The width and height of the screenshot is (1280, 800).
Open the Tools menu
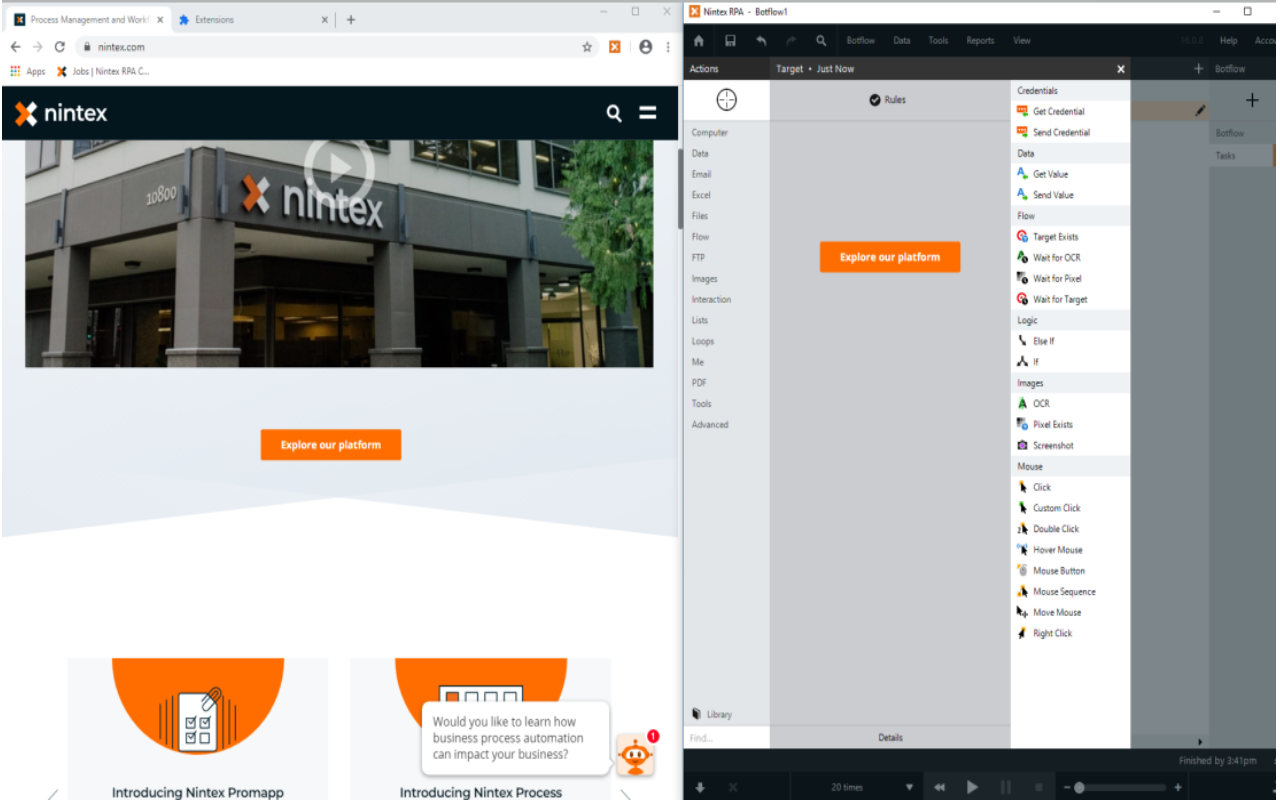(x=938, y=40)
